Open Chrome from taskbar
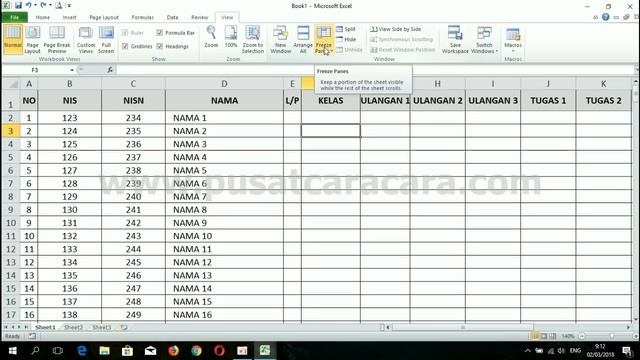Image resolution: width=640 pixels, height=360 pixels. (196, 351)
